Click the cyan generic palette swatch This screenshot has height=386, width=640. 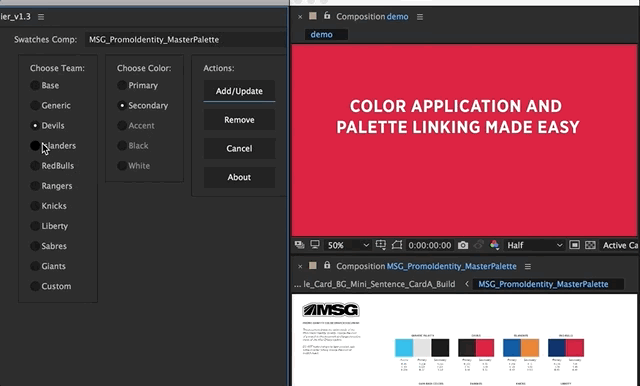(x=404, y=348)
